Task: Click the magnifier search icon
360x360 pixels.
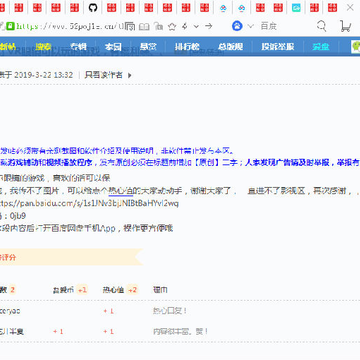Action: 321,26
